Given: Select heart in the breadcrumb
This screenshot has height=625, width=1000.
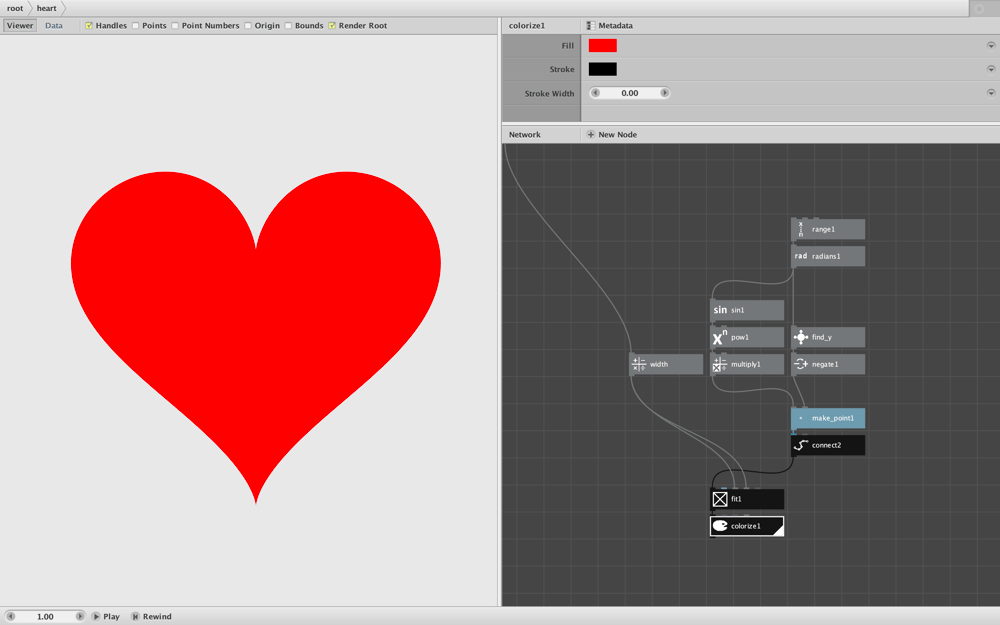Looking at the screenshot, I should [x=46, y=8].
